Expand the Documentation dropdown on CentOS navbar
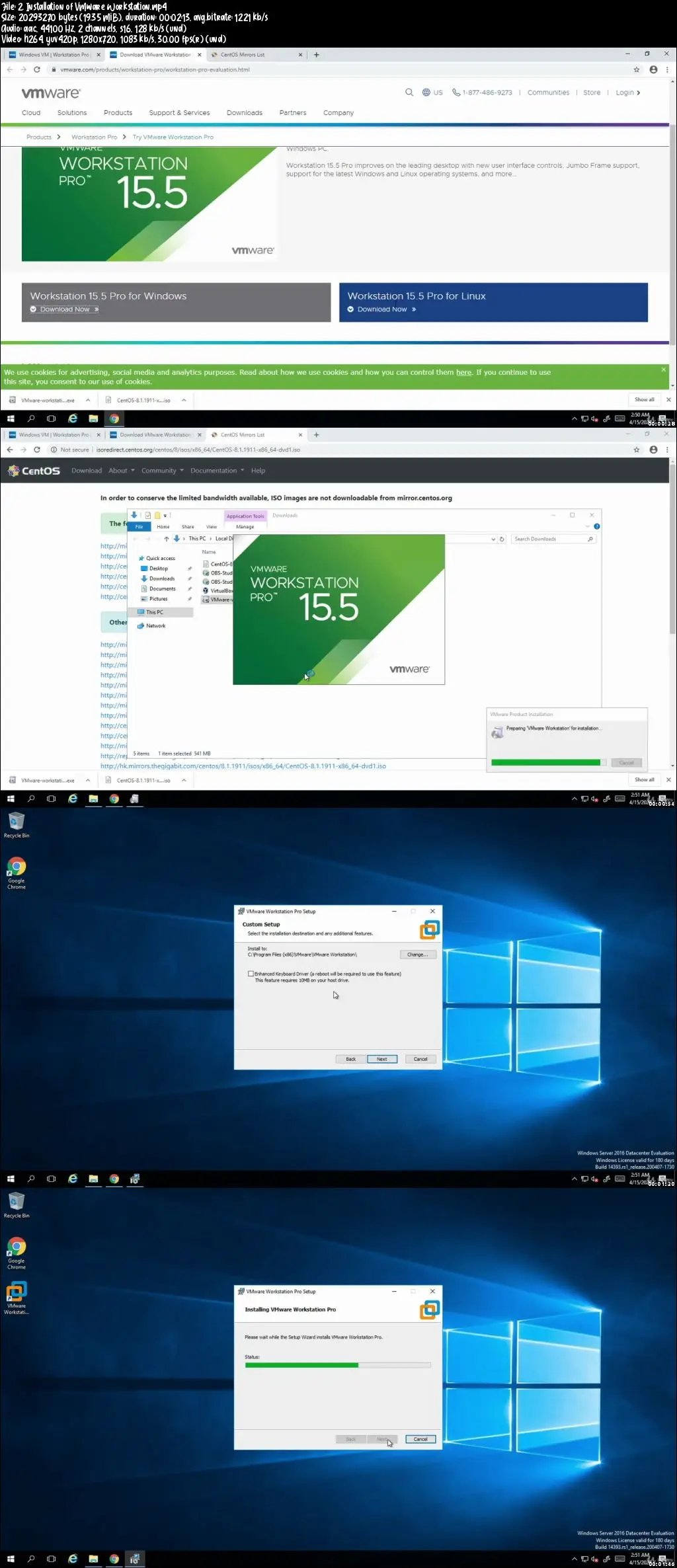The image size is (677, 1568). [x=217, y=471]
